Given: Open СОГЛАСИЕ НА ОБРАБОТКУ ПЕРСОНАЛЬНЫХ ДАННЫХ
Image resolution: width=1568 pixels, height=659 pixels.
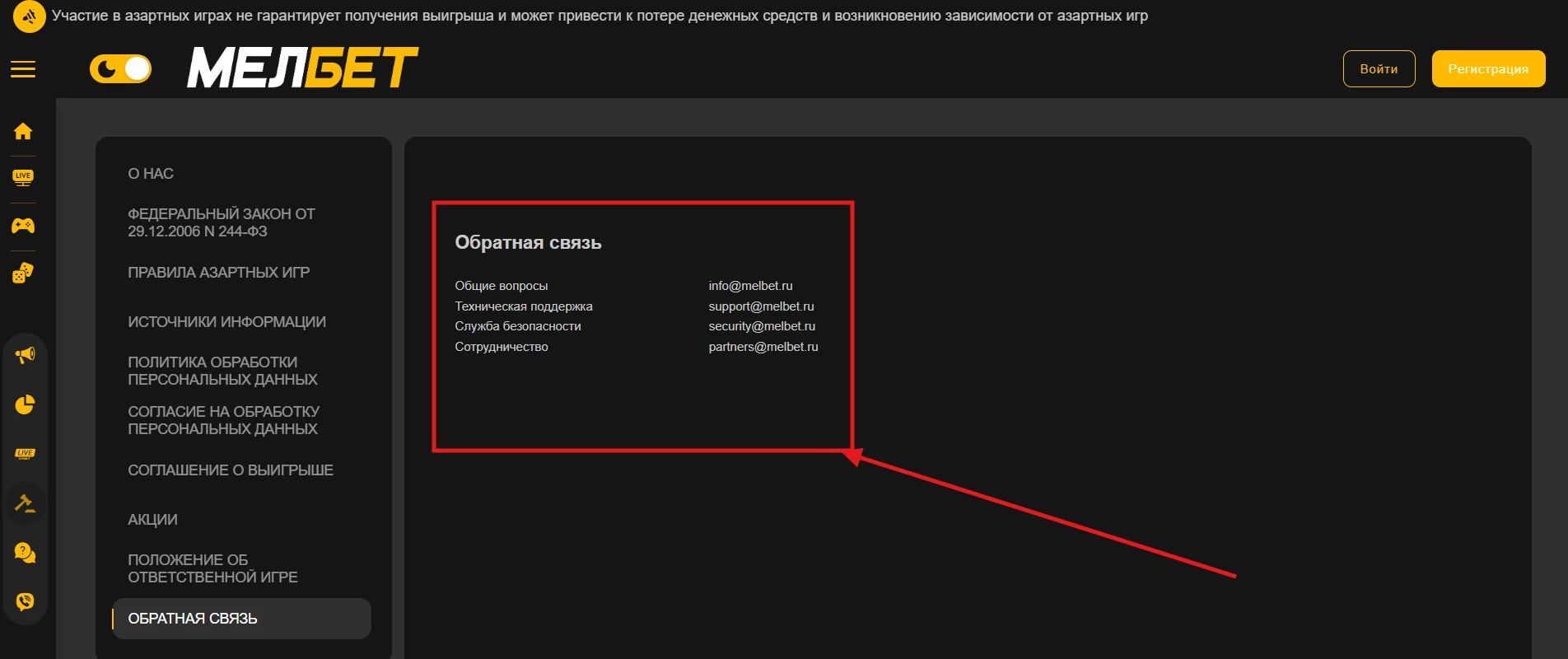Looking at the screenshot, I should tap(223, 420).
